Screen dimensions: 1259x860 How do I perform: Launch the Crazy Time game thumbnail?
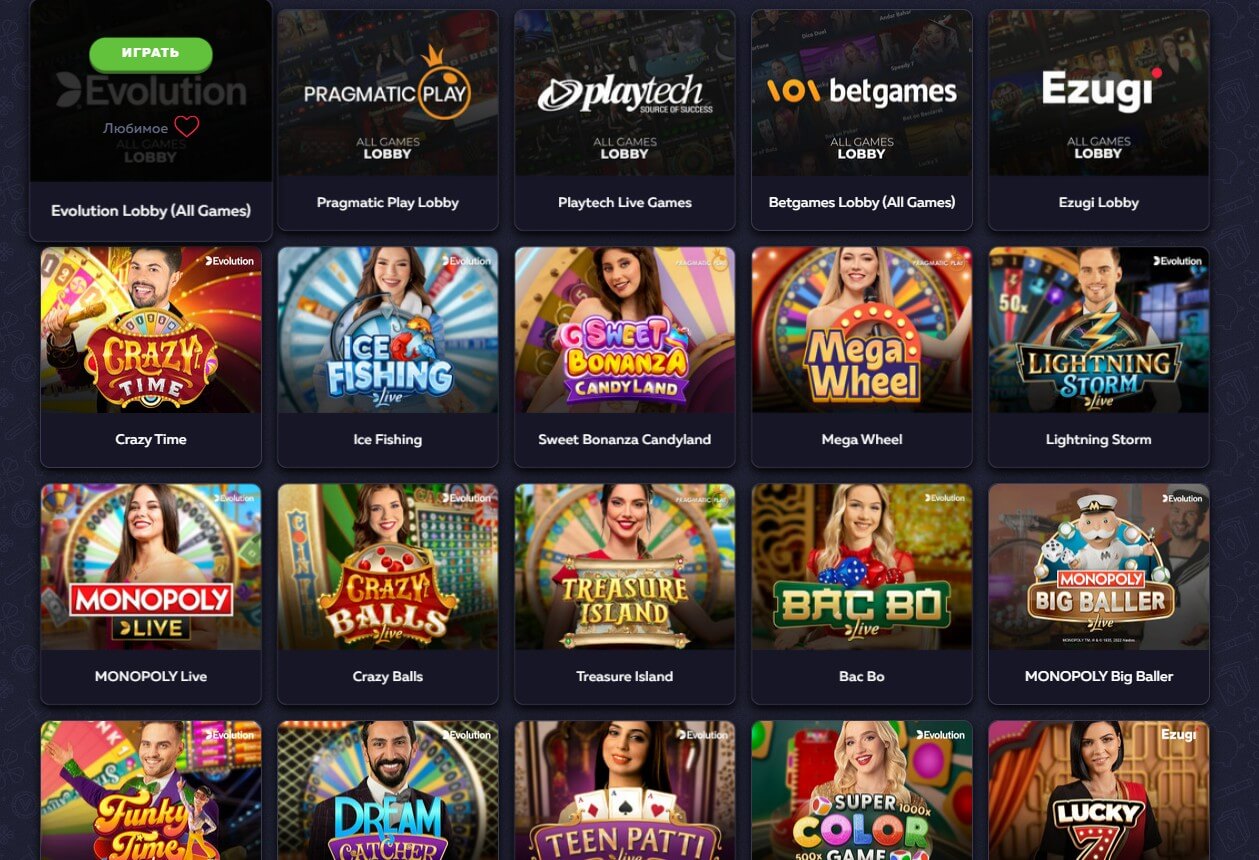pos(151,357)
